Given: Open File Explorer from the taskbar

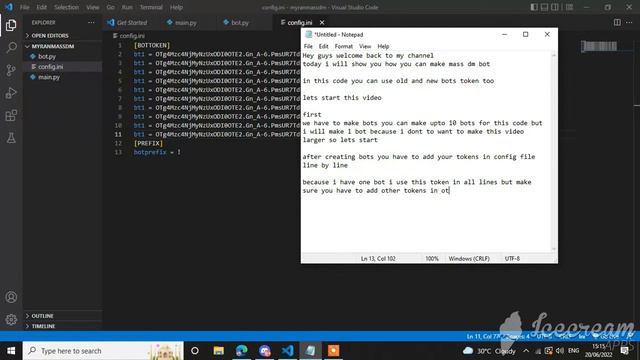Looking at the screenshot, I should click(x=219, y=351).
